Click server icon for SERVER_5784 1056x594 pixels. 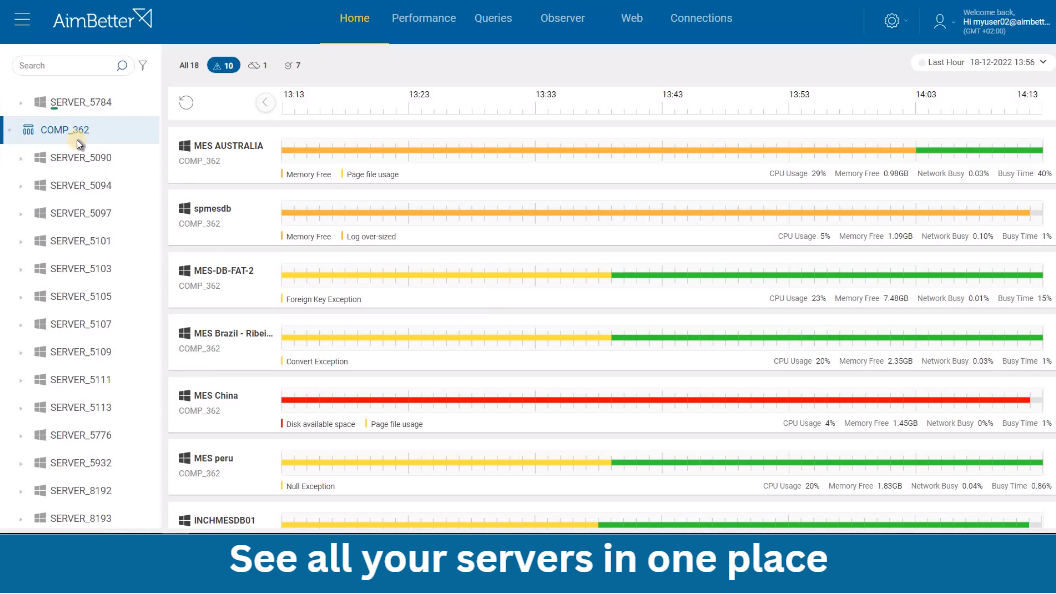(40, 102)
